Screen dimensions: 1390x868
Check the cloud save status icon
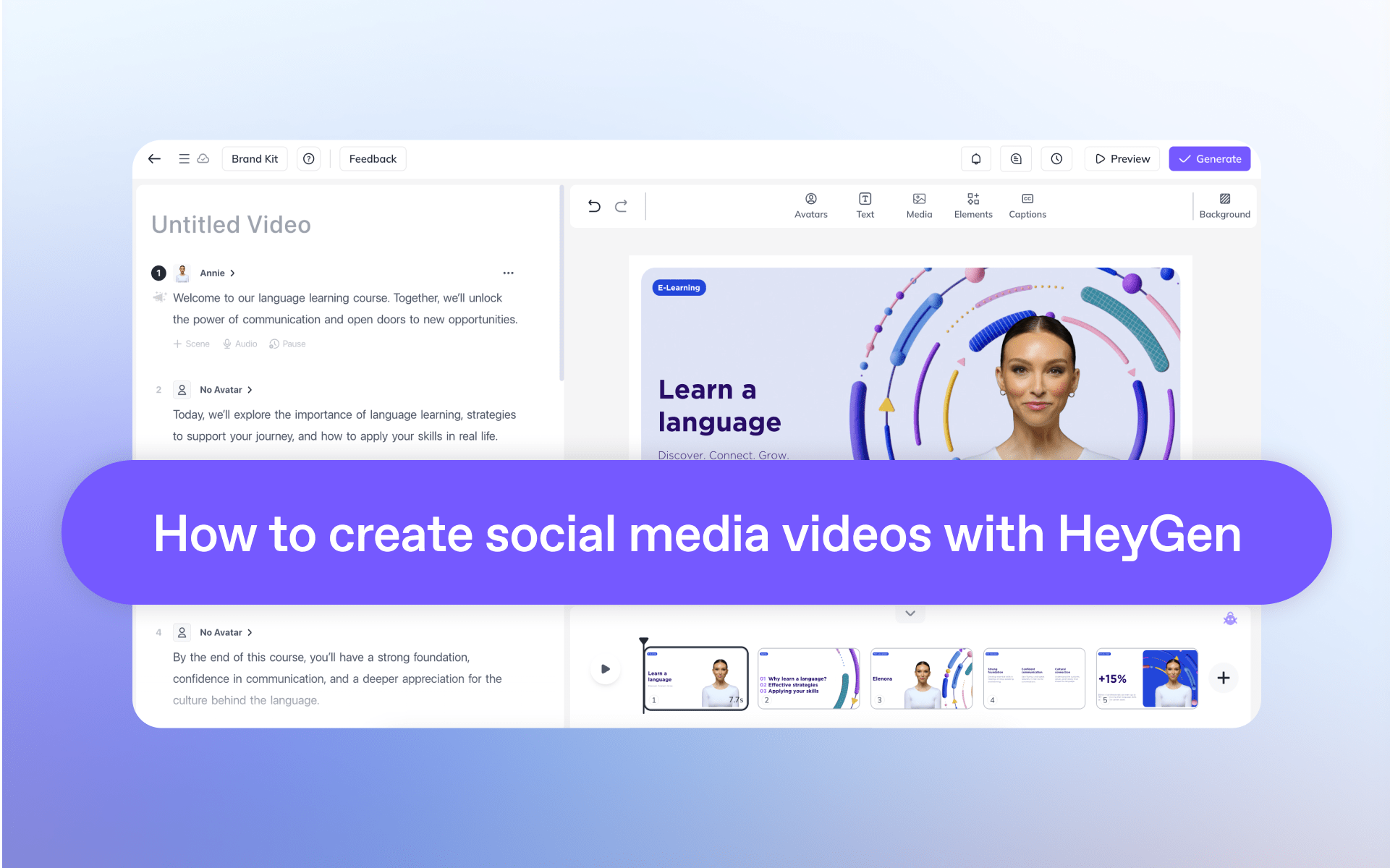203,159
